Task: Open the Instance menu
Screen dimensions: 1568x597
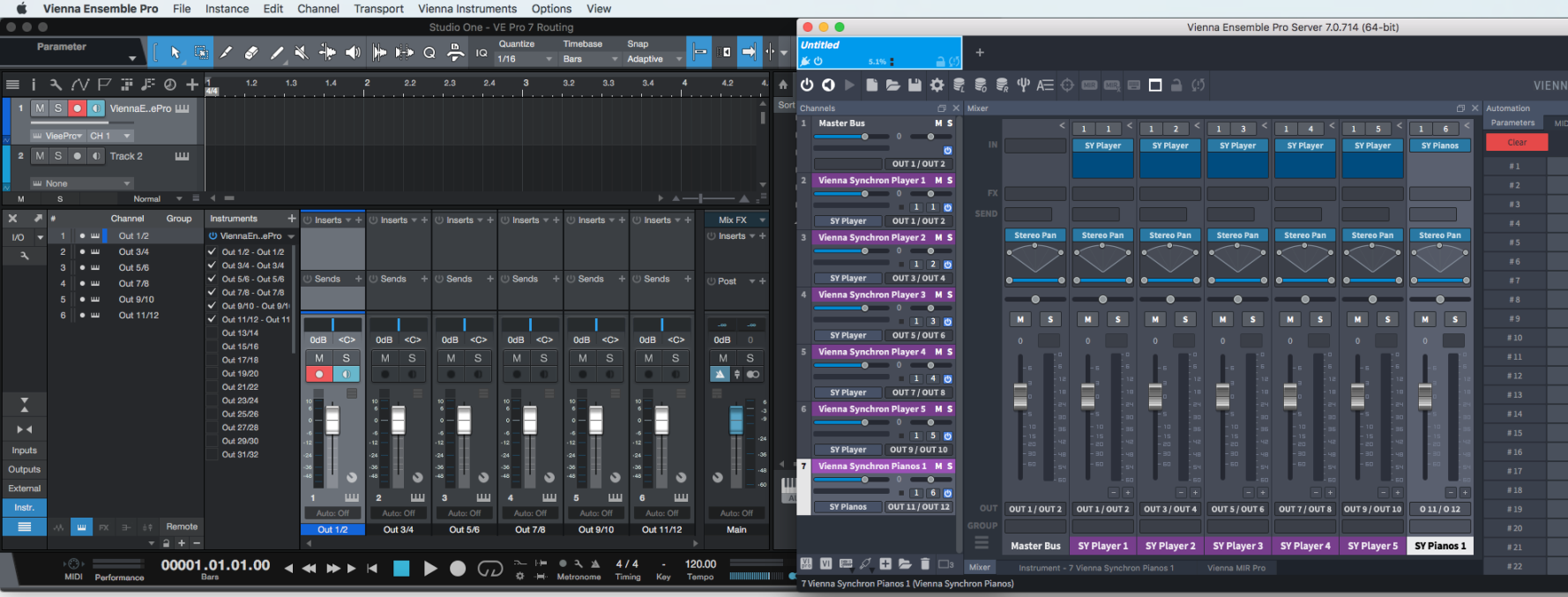Action: point(227,9)
